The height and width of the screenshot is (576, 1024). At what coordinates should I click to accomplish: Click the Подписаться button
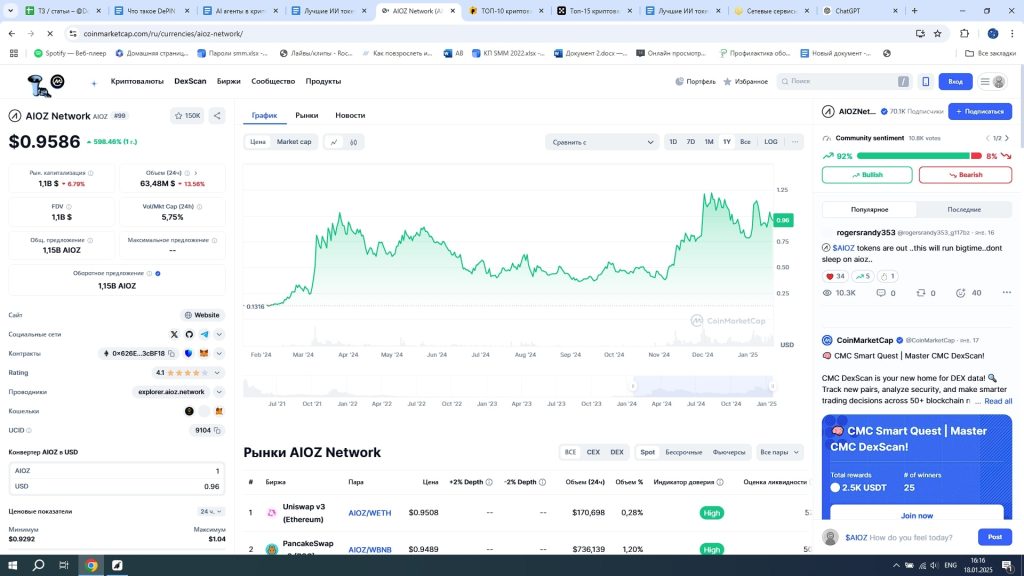(x=980, y=112)
